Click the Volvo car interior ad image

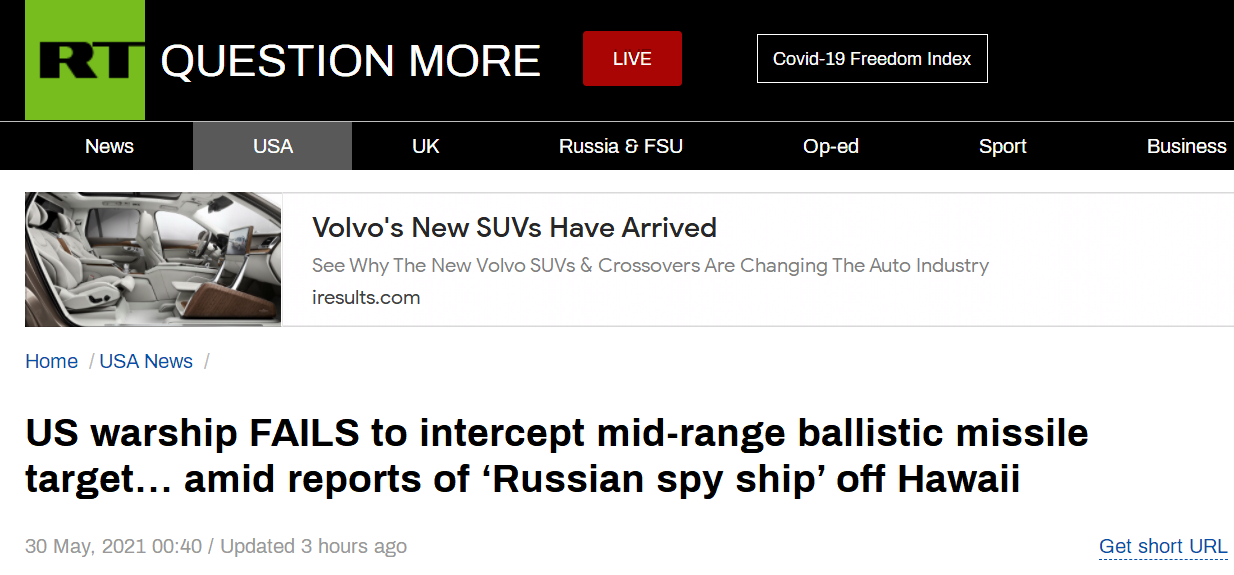coord(153,259)
